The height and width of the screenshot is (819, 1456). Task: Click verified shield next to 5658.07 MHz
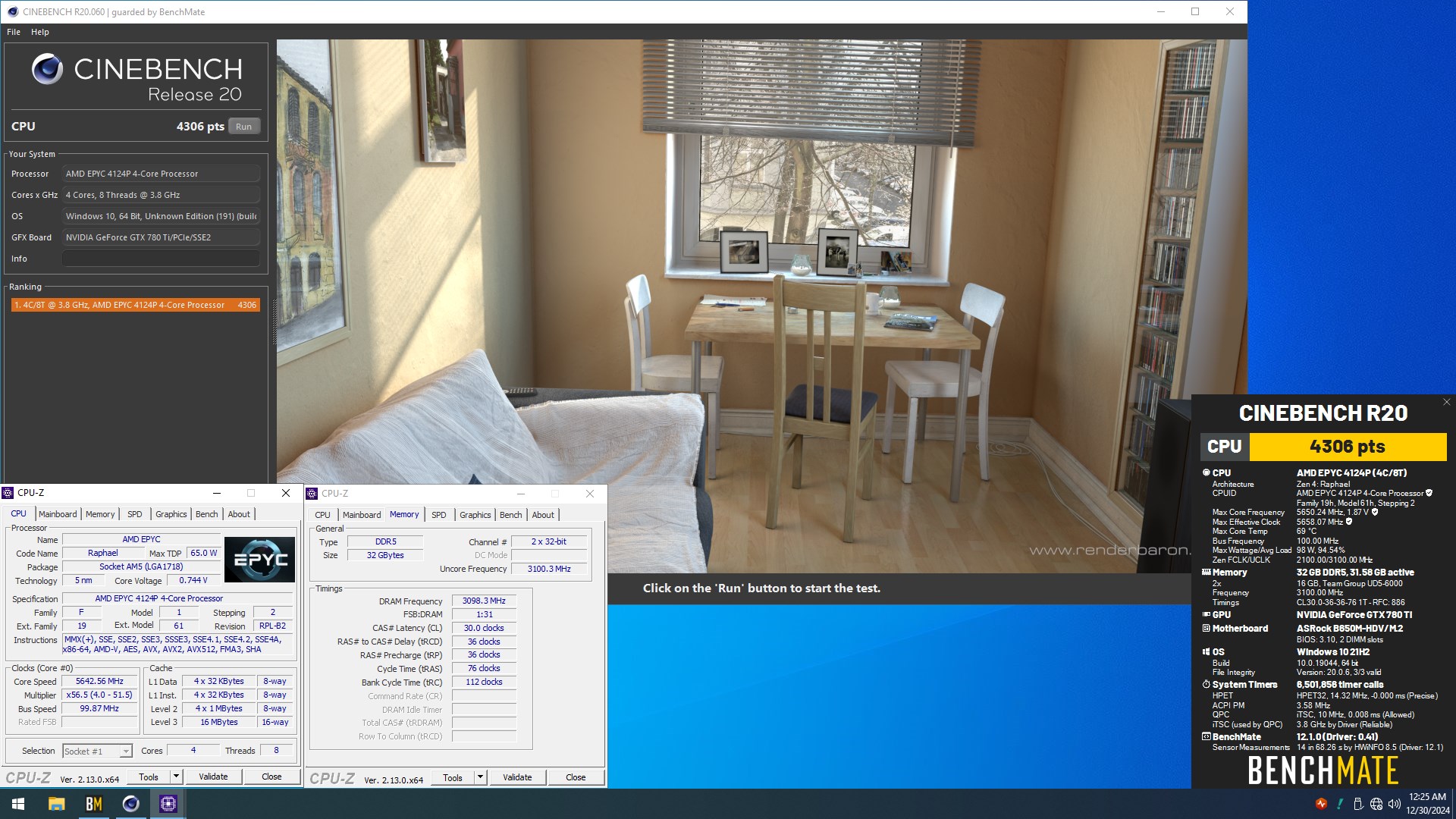click(x=1349, y=522)
